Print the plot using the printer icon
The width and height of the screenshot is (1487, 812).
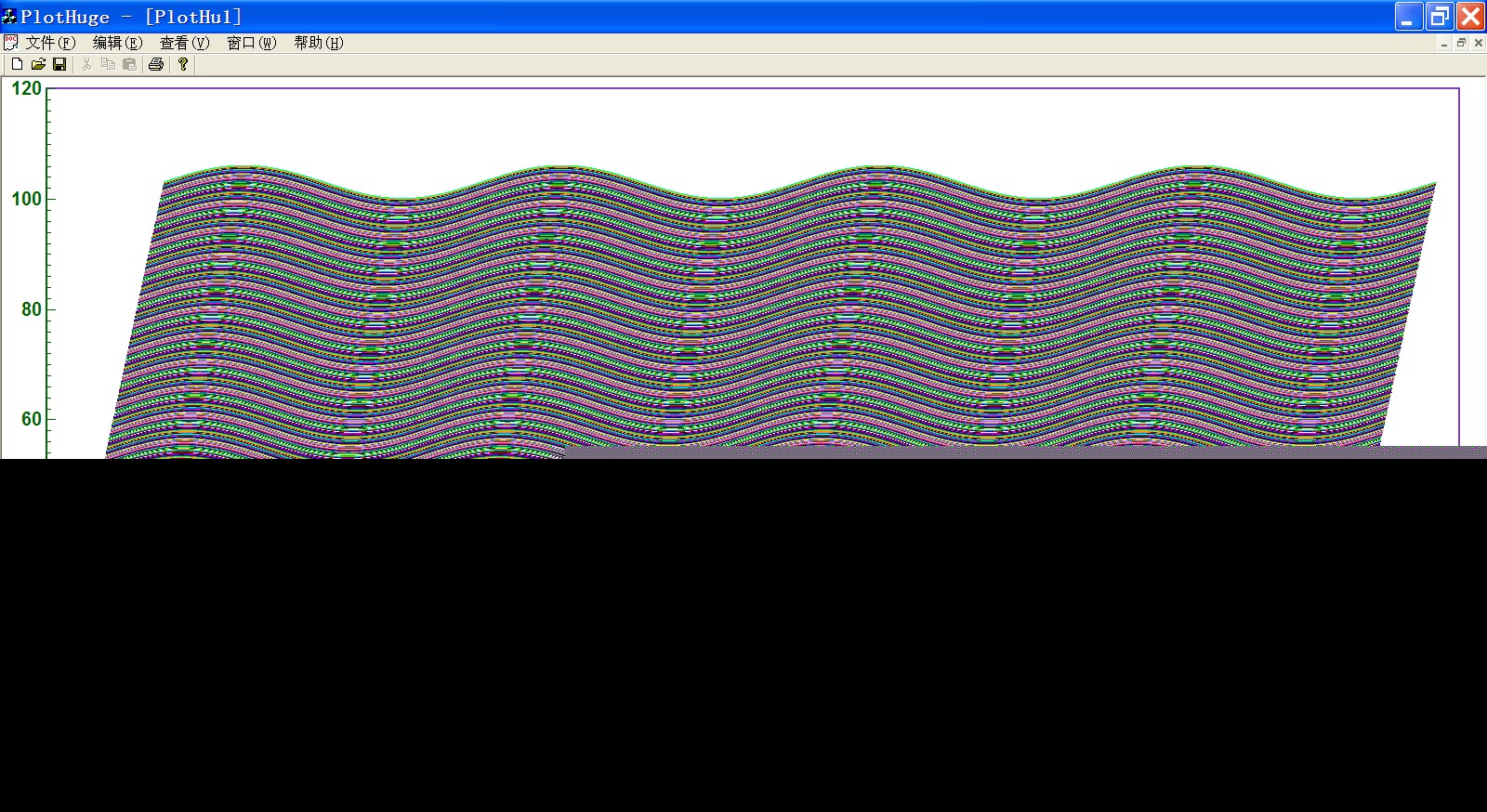(156, 64)
